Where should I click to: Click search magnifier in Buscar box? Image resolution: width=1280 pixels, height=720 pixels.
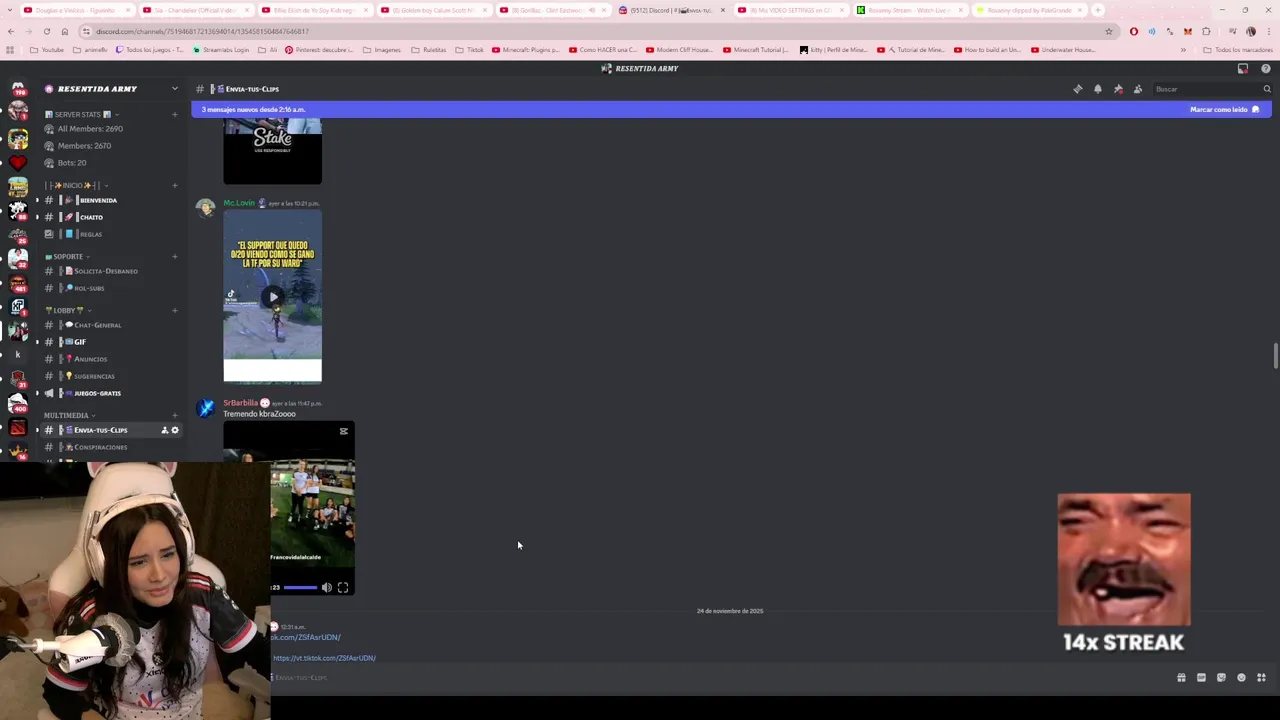pyautogui.click(x=1267, y=89)
